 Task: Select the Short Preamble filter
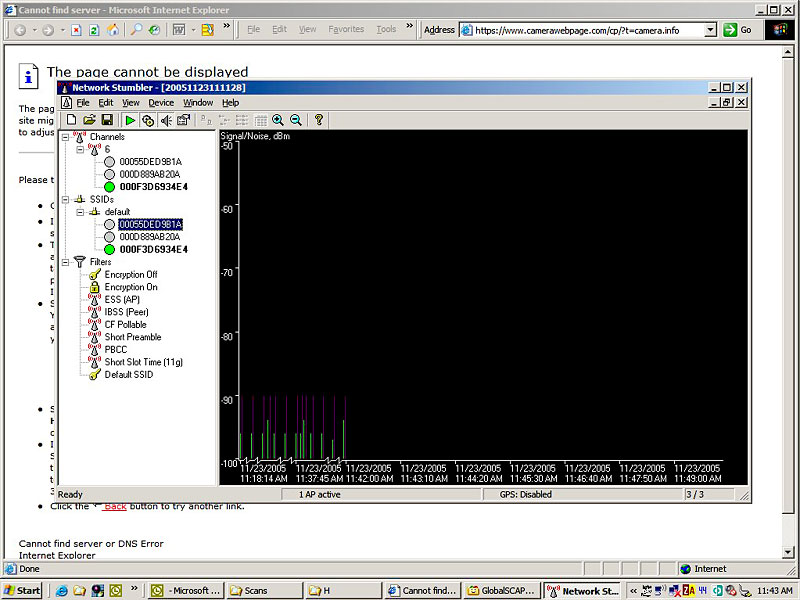132,337
